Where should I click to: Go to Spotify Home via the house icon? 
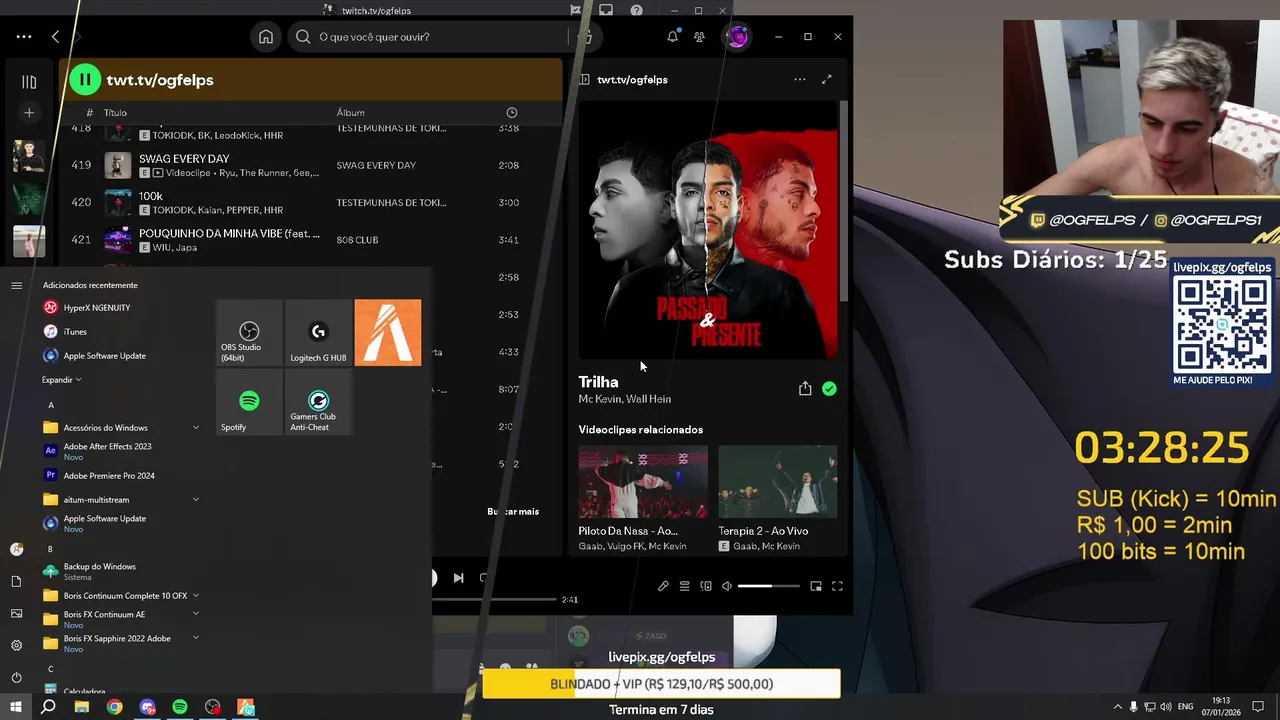point(265,37)
